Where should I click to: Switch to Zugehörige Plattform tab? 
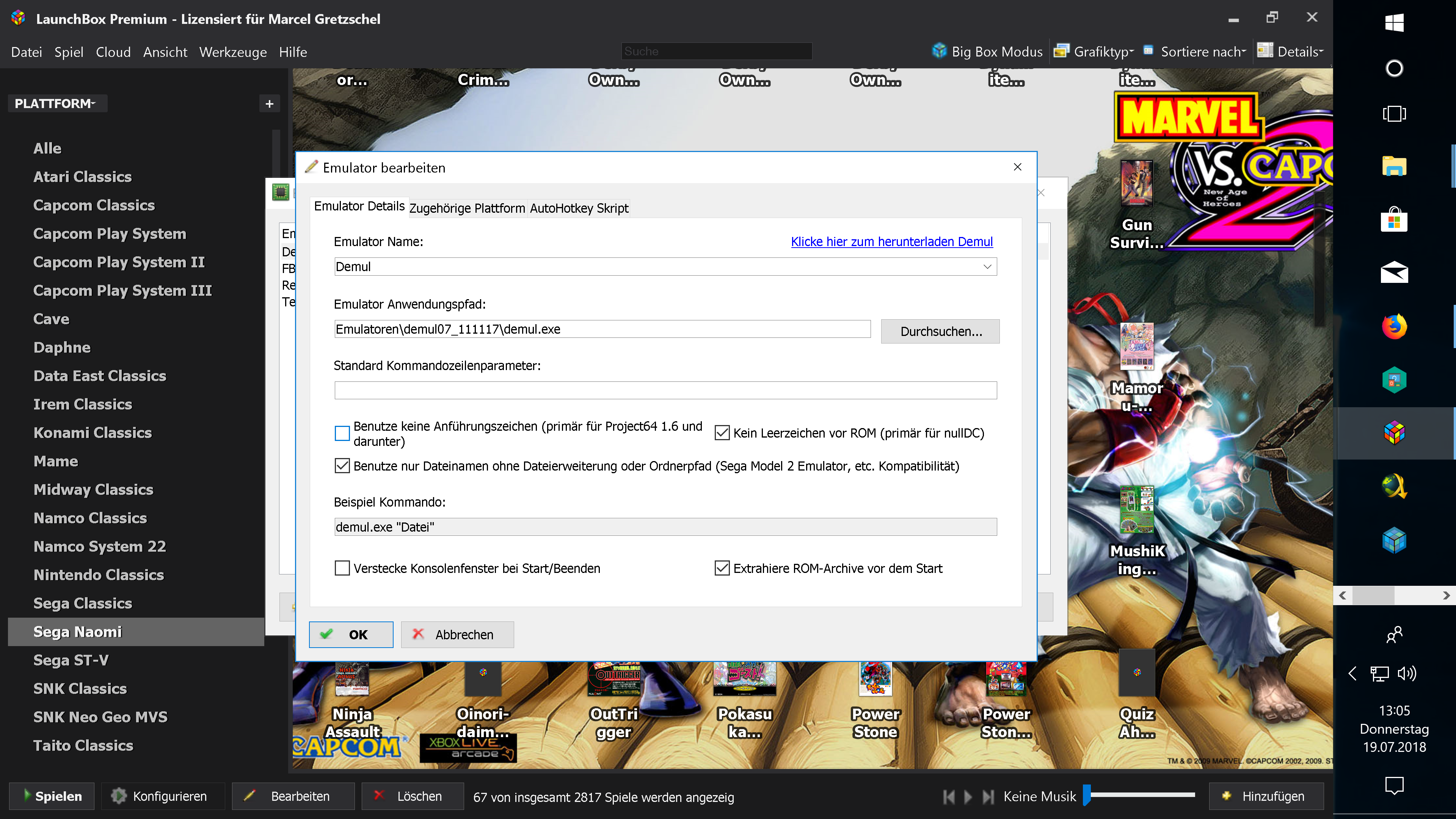coord(467,208)
